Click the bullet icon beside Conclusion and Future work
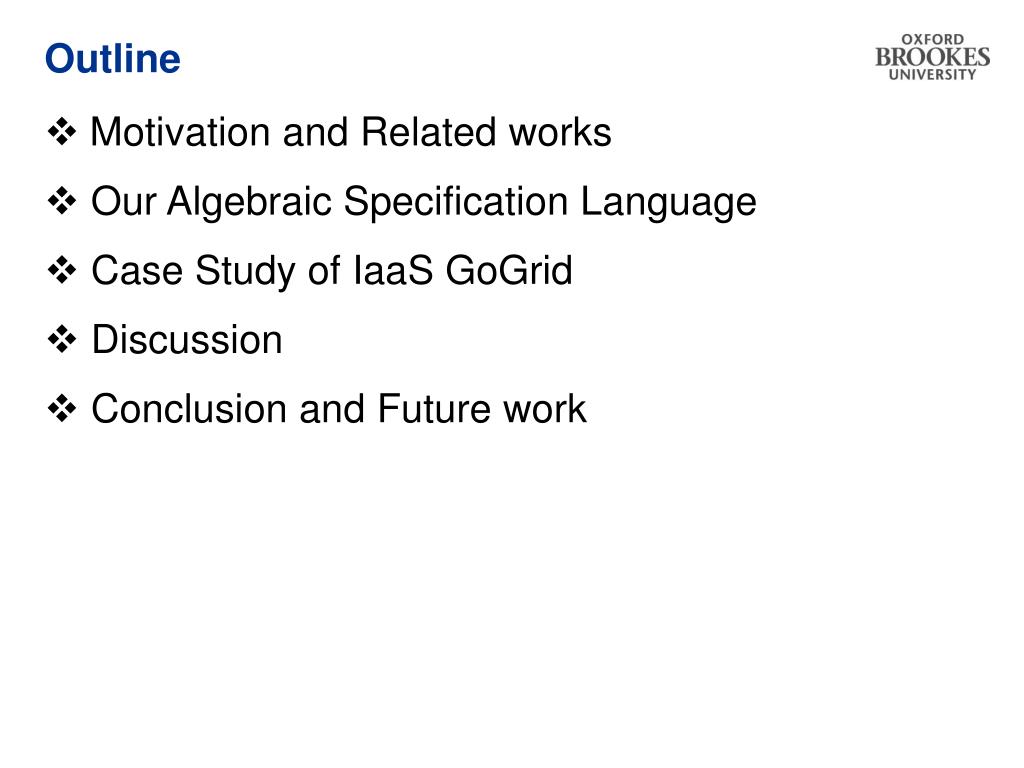The image size is (1024, 768). [62, 409]
